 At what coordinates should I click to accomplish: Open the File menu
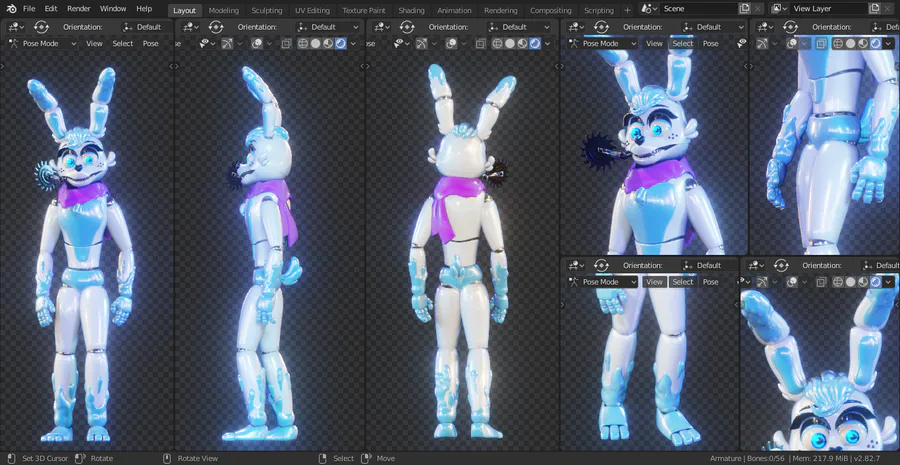[29, 9]
